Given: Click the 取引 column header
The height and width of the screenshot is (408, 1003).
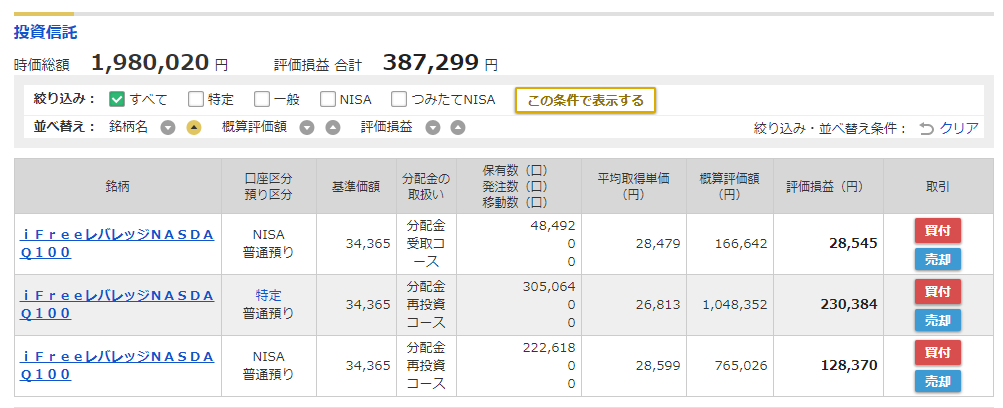Looking at the screenshot, I should coord(938,187).
